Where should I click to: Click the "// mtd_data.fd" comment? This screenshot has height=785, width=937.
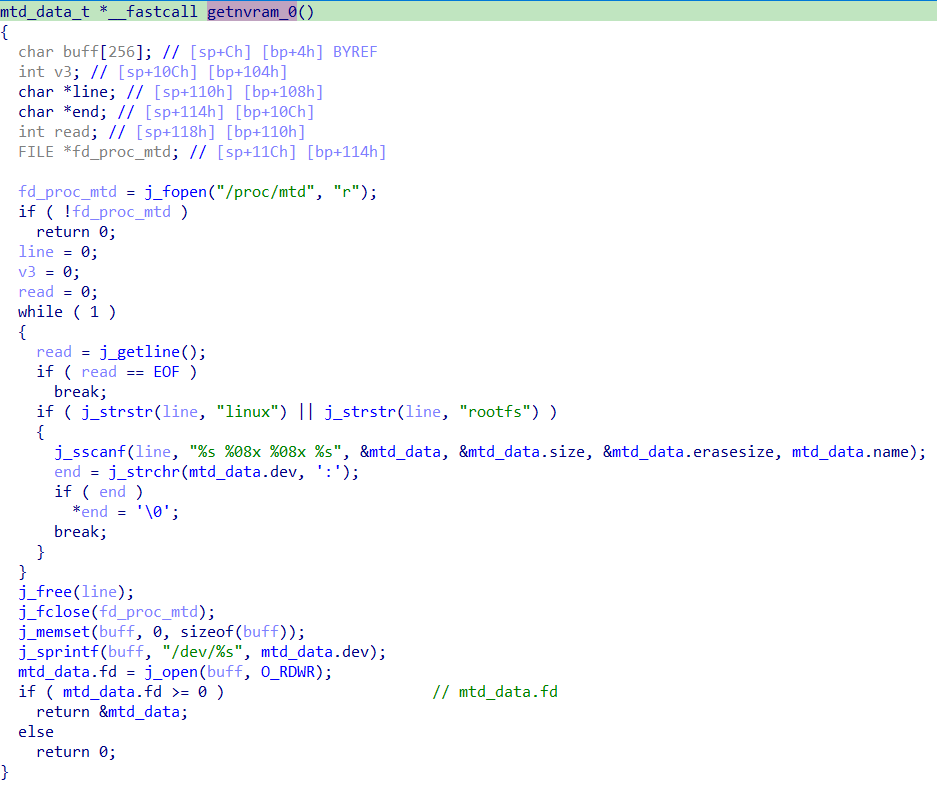(x=495, y=692)
